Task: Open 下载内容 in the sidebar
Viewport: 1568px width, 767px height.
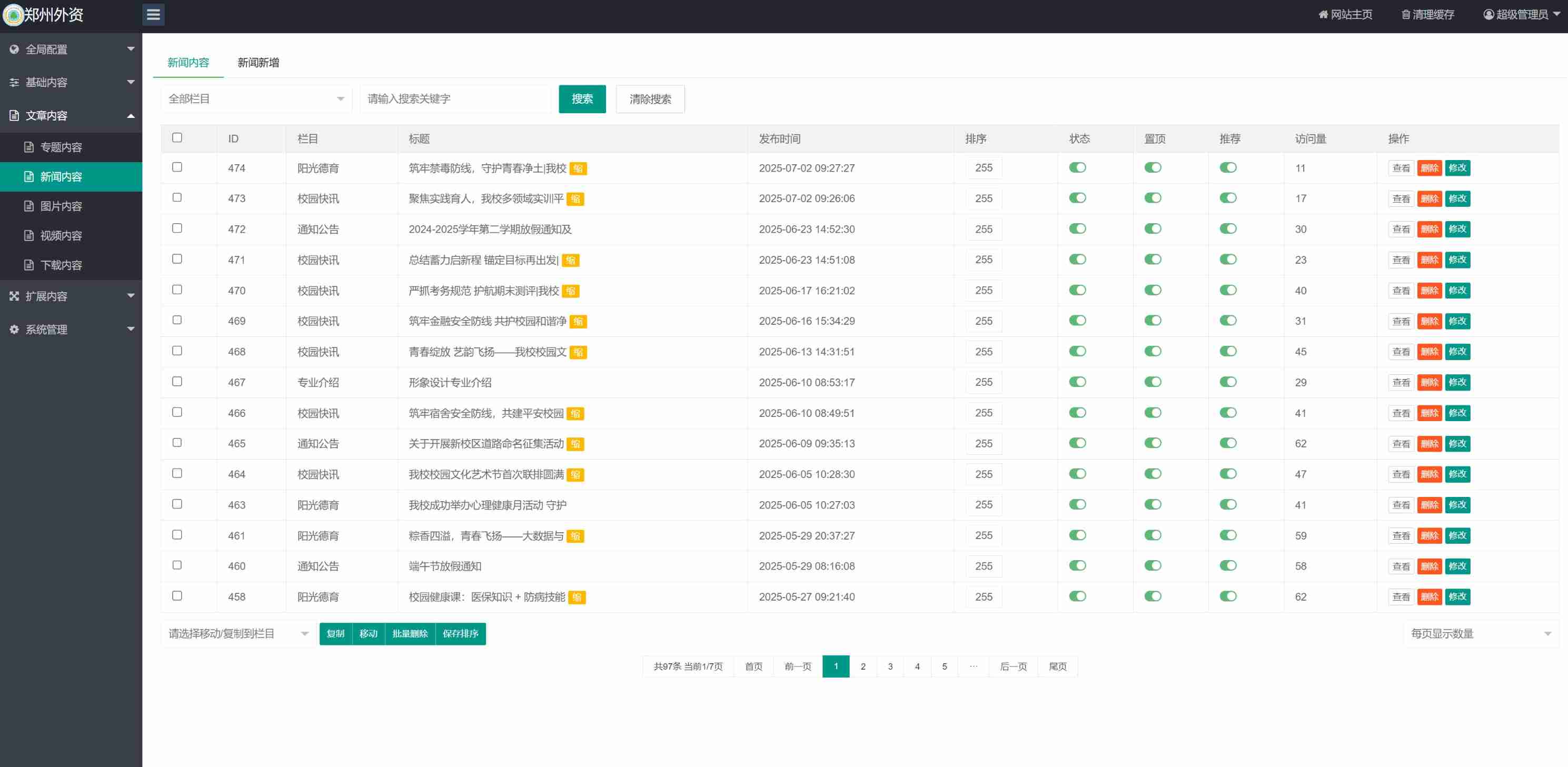Action: pyautogui.click(x=61, y=265)
